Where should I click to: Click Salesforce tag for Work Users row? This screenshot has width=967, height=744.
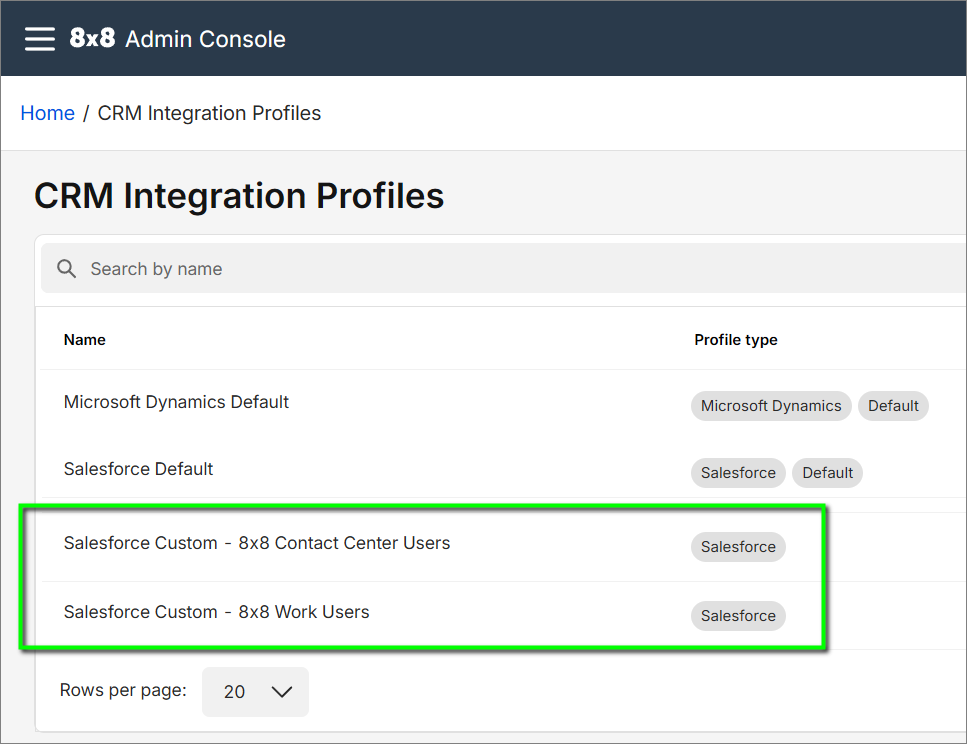(x=738, y=616)
